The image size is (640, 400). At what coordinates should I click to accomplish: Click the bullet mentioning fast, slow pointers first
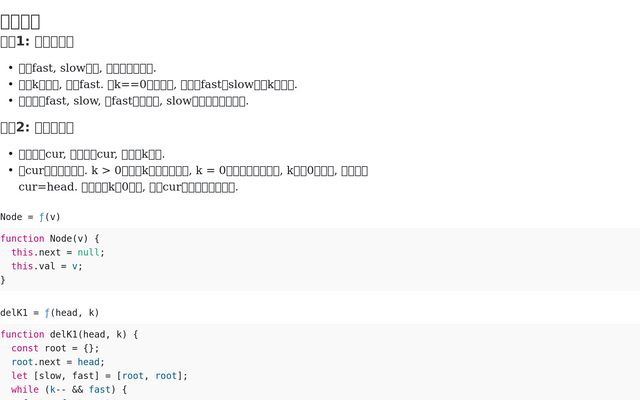(88, 68)
